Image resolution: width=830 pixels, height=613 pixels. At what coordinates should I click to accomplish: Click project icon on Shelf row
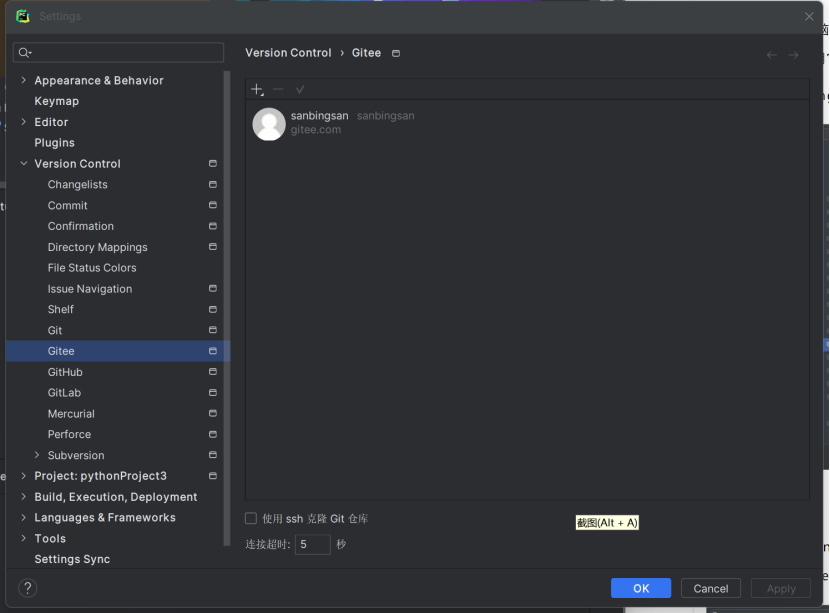[213, 309]
